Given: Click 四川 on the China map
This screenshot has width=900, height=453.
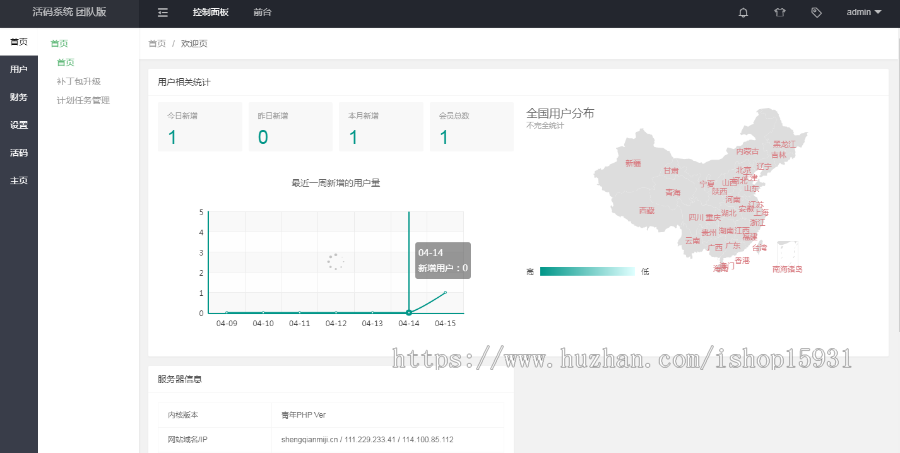Looking at the screenshot, I should pyautogui.click(x=696, y=218).
